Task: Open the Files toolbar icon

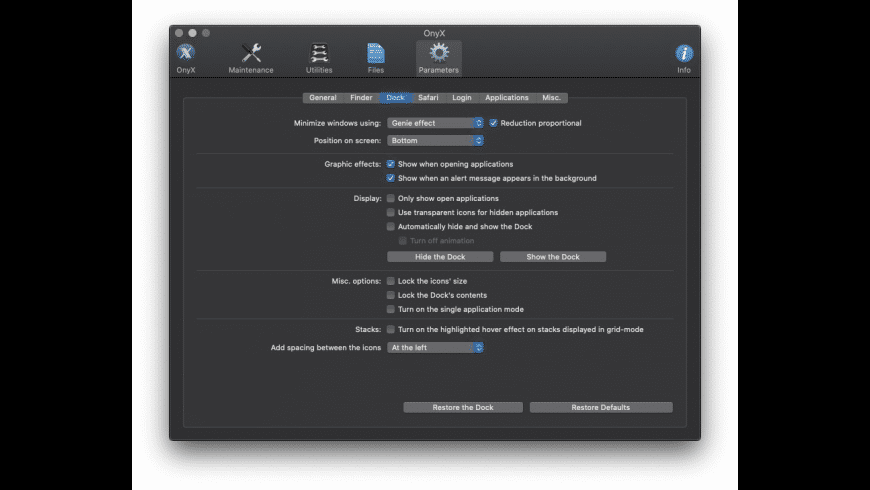Action: 376,58
